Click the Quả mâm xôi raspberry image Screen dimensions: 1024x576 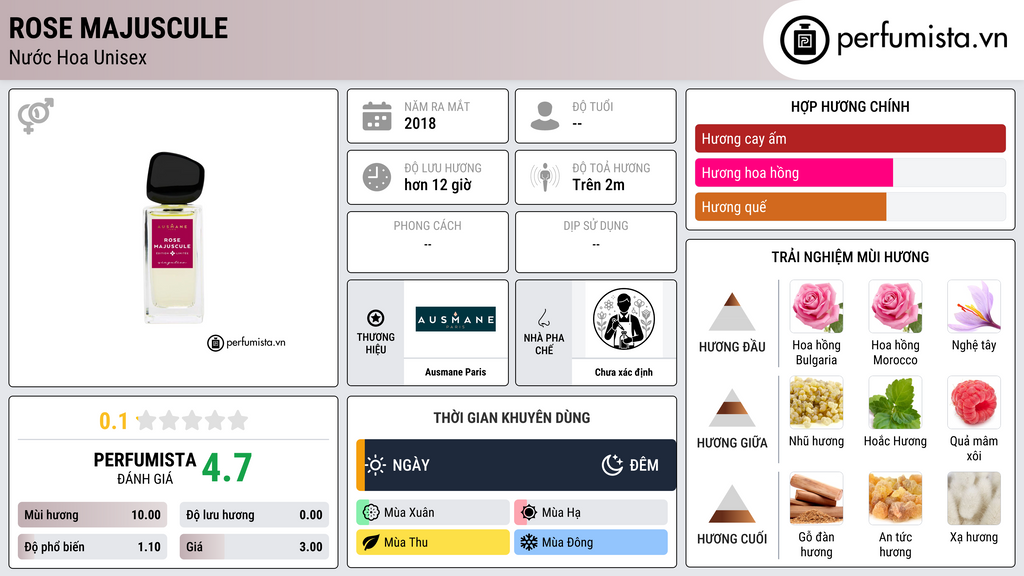[x=974, y=402]
